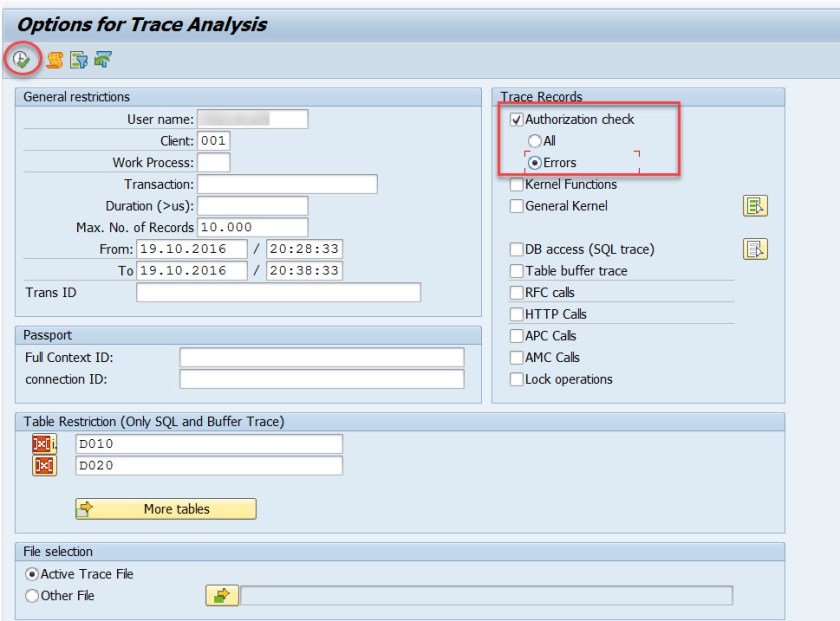Select Other File radio button
The height and width of the screenshot is (621, 840).
coord(32,596)
